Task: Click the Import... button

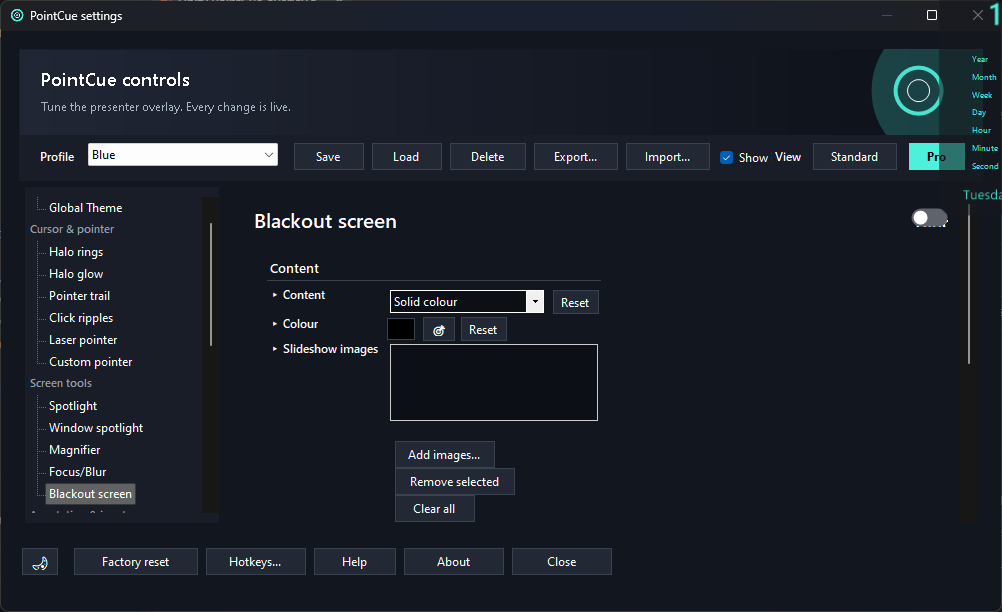Action: pos(668,157)
